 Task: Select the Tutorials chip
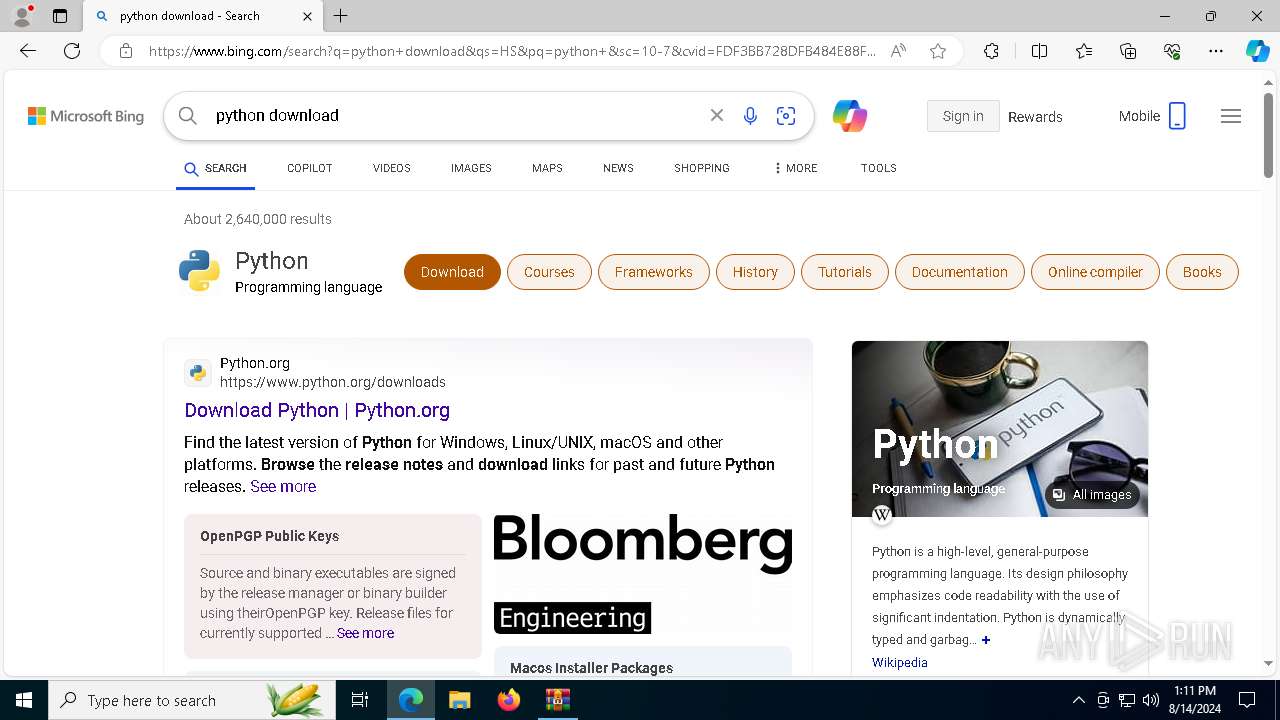(845, 272)
